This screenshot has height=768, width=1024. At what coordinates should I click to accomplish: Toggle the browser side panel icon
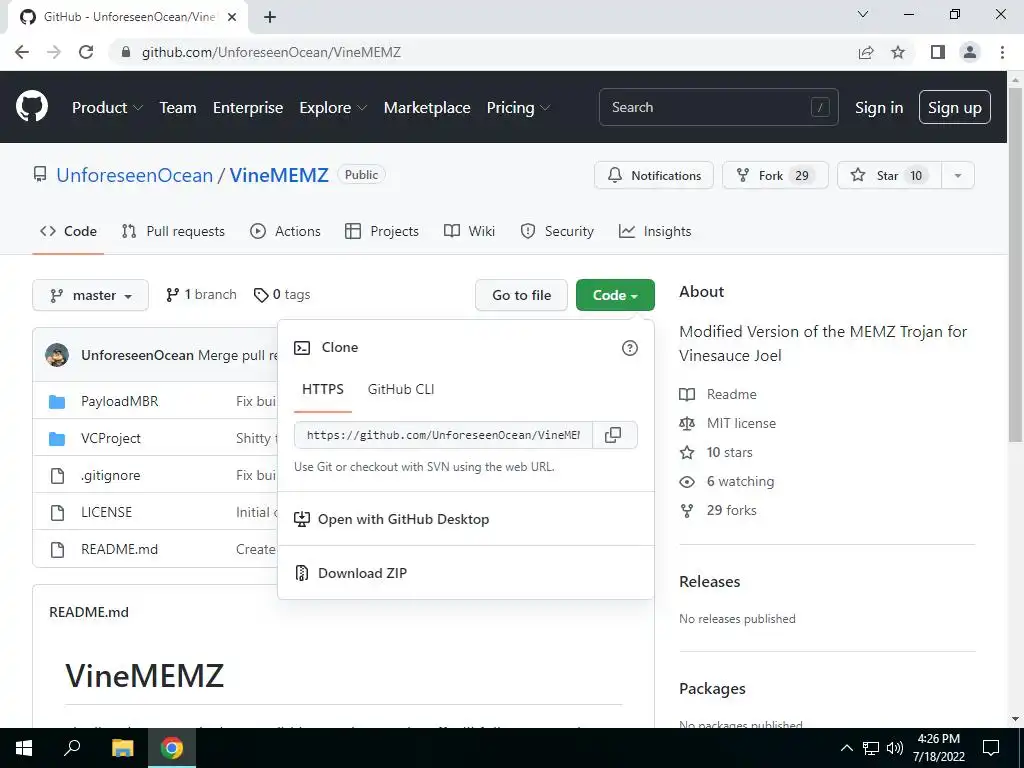pos(938,52)
